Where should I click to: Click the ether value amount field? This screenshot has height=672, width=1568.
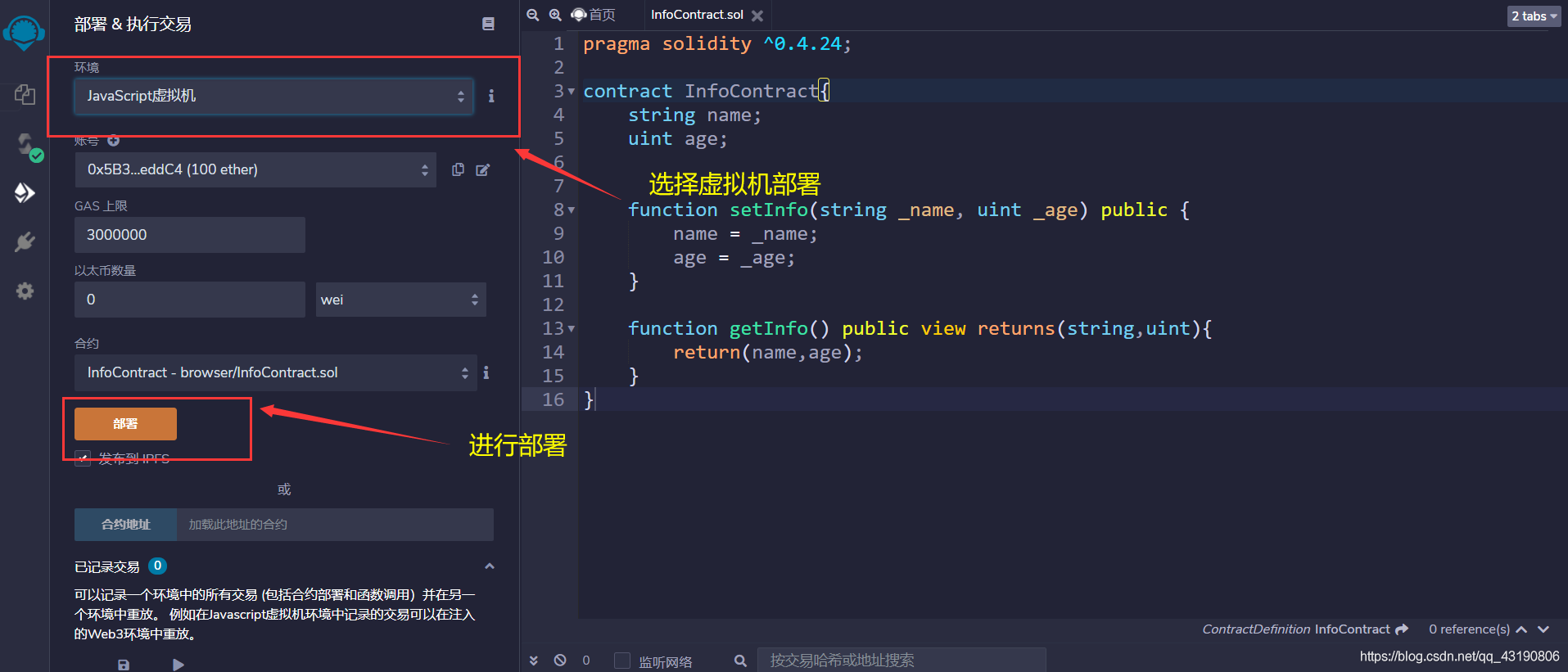[190, 300]
